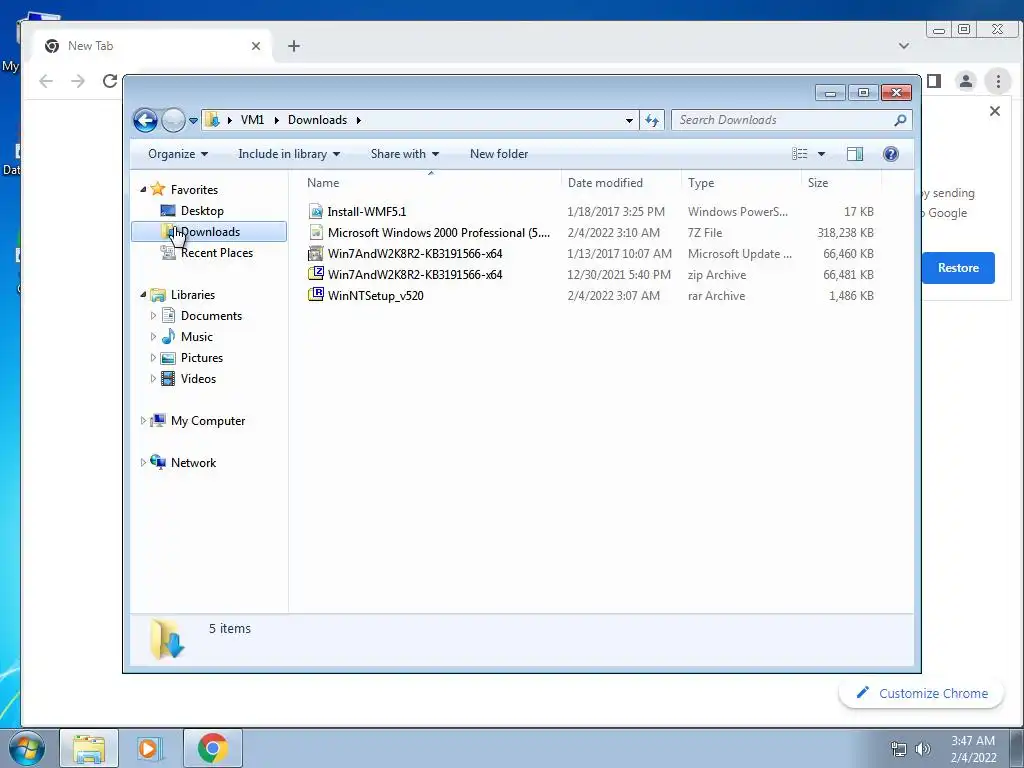Expand the Videos library
Screen dimensions: 1024x768
coord(153,379)
